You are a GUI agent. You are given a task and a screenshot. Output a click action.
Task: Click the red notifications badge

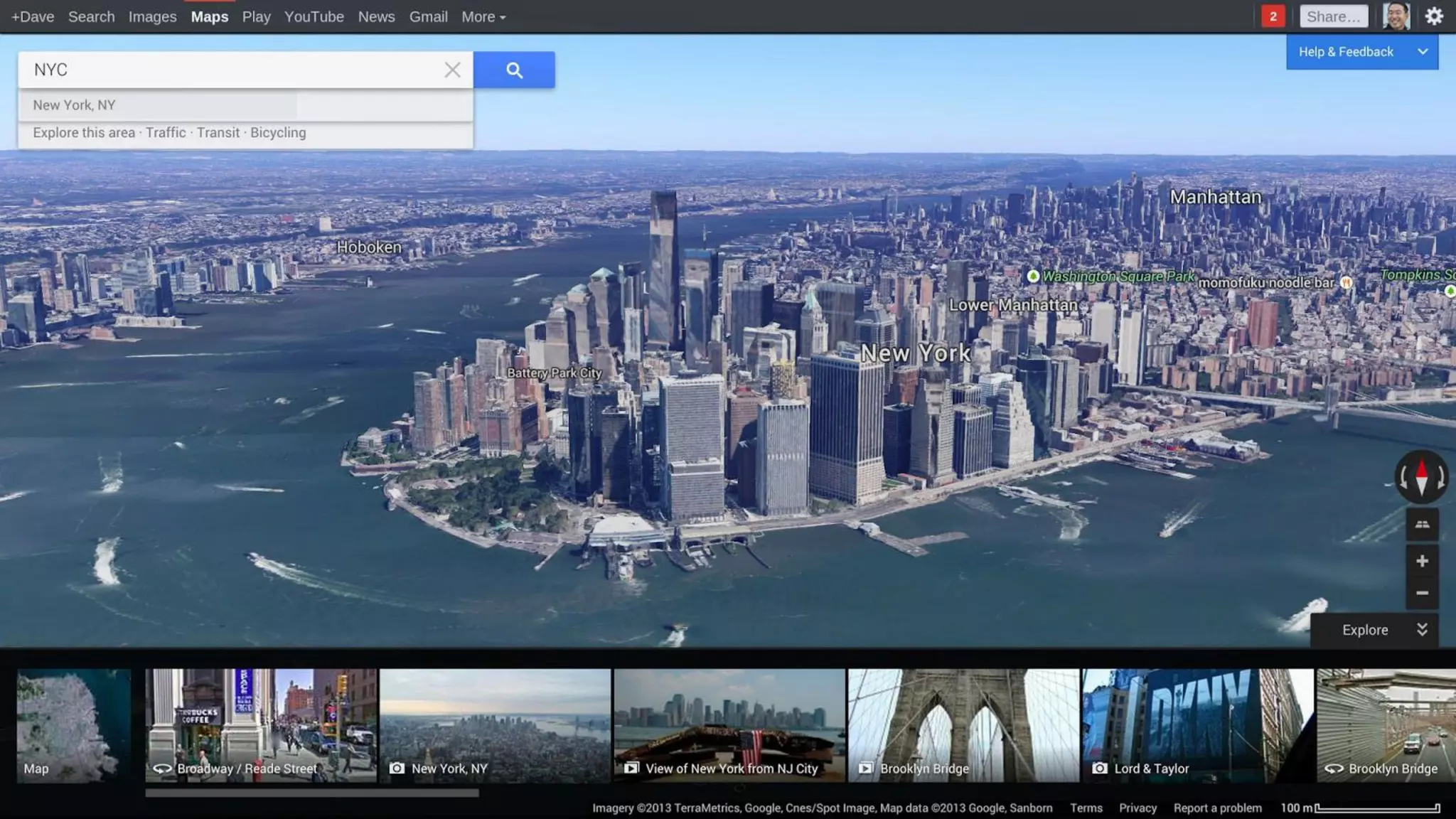pyautogui.click(x=1273, y=16)
